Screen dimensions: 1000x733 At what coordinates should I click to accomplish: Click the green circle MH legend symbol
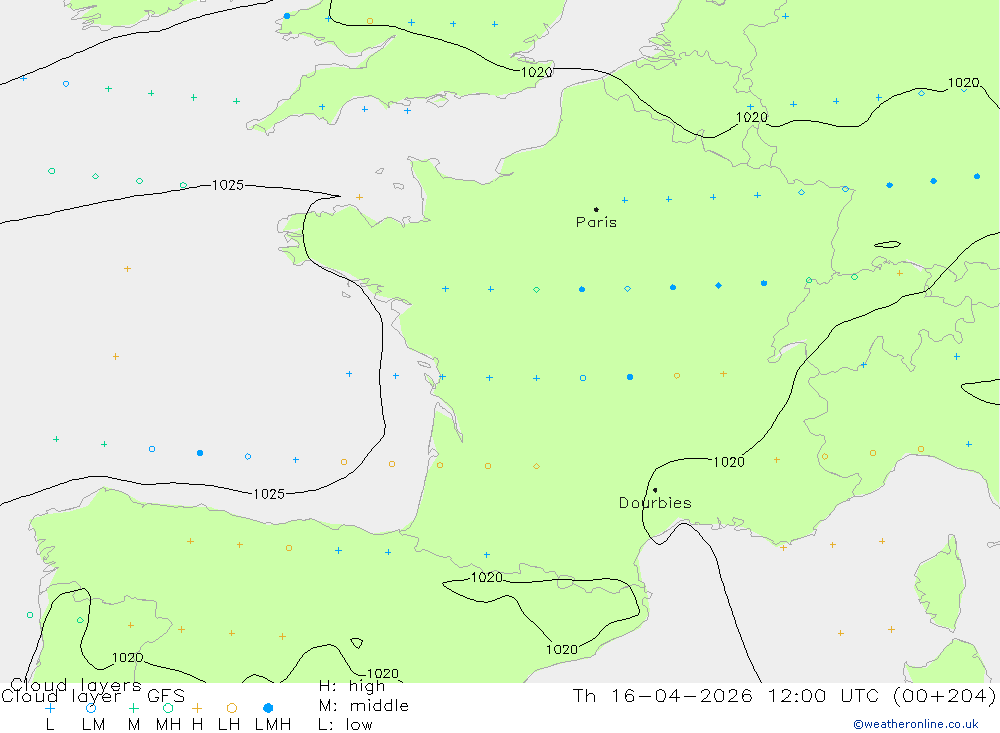[x=168, y=708]
